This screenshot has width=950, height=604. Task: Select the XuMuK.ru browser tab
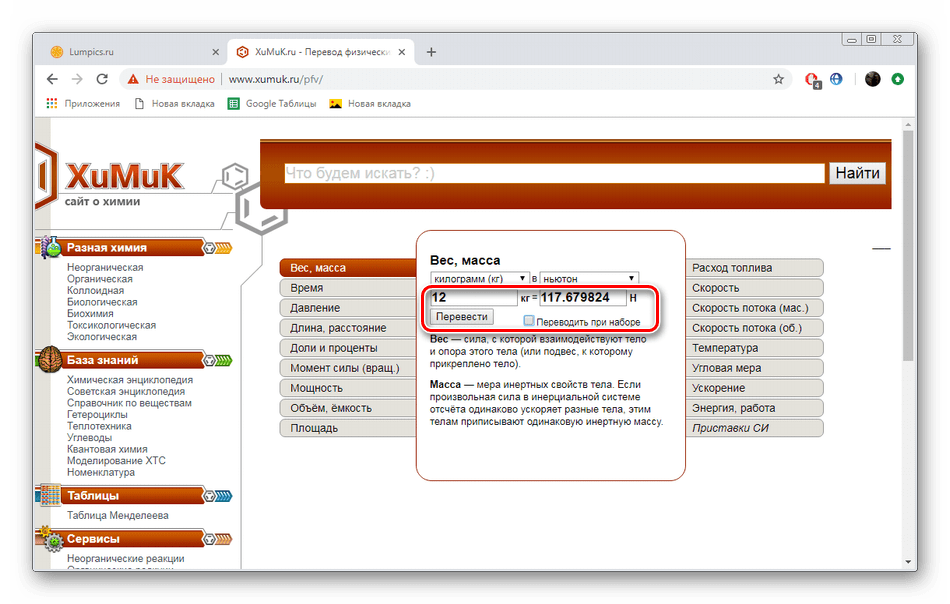point(321,52)
